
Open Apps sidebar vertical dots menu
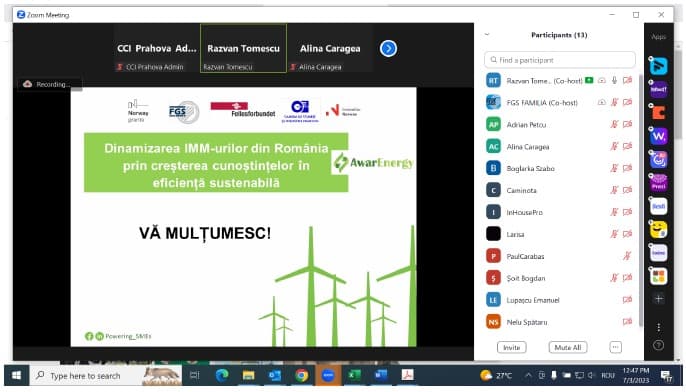tap(658, 327)
